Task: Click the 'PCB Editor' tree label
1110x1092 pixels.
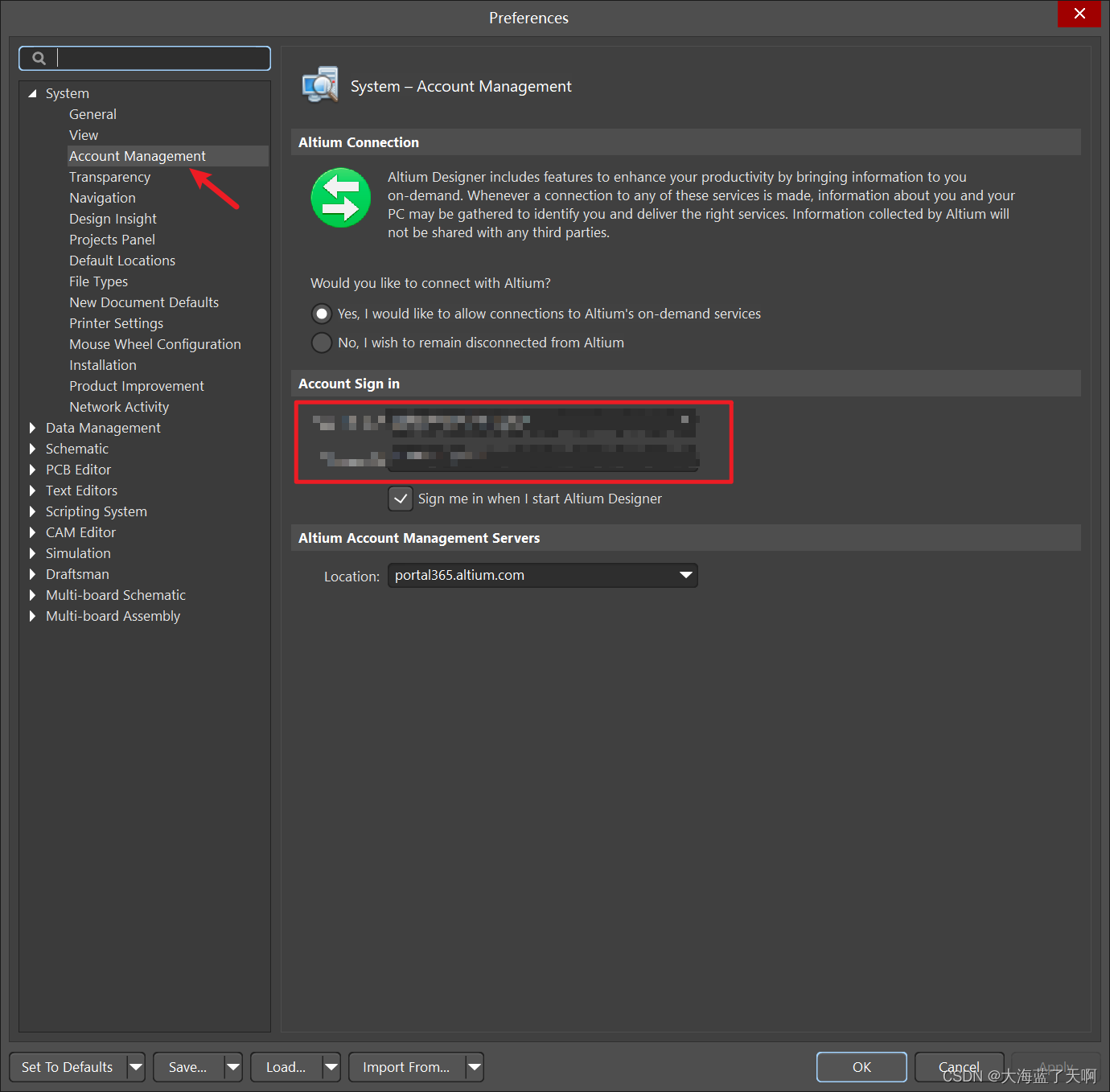Action: click(x=78, y=470)
